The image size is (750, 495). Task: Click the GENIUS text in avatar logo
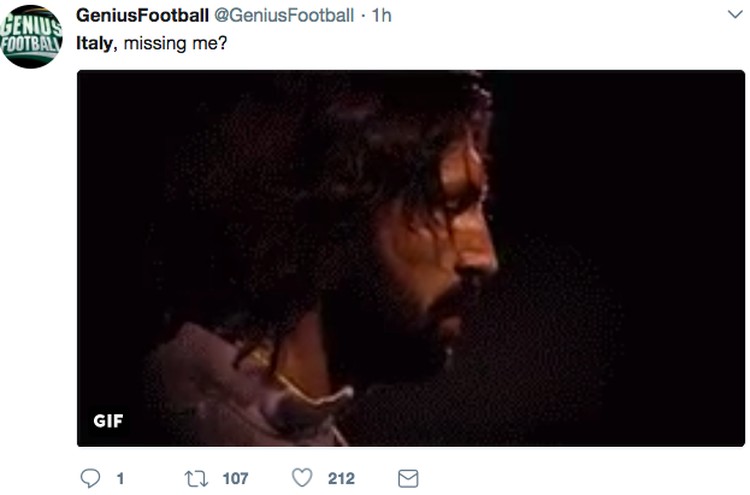click(32, 26)
